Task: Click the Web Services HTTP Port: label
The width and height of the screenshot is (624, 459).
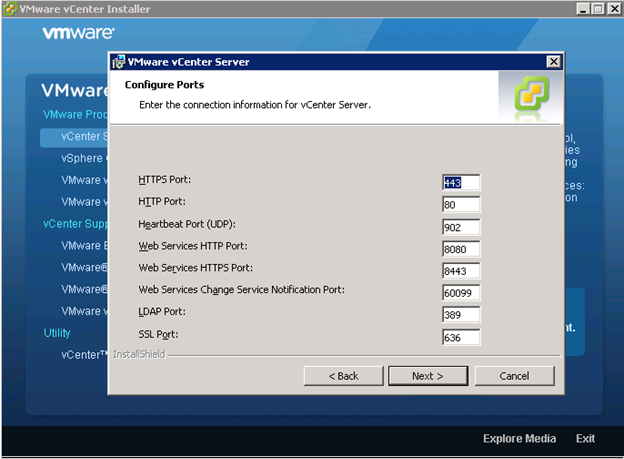Action: click(x=193, y=246)
